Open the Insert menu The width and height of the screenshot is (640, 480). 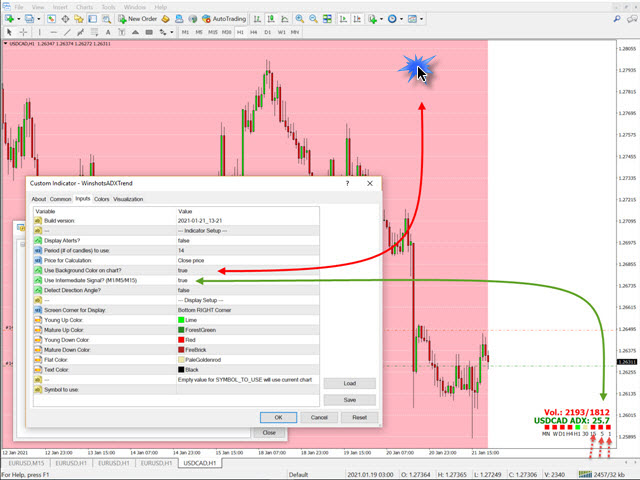(60, 7)
